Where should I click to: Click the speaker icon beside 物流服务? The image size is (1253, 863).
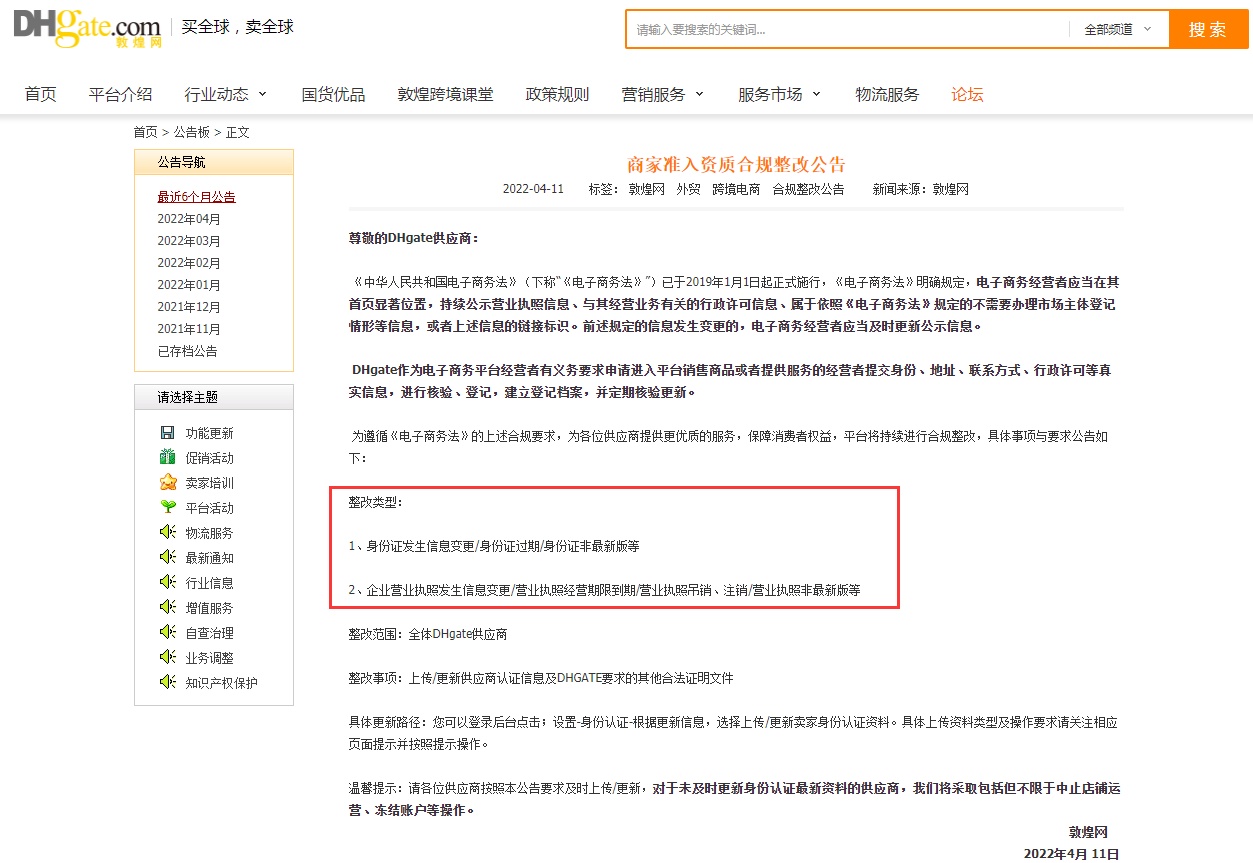pyautogui.click(x=167, y=533)
